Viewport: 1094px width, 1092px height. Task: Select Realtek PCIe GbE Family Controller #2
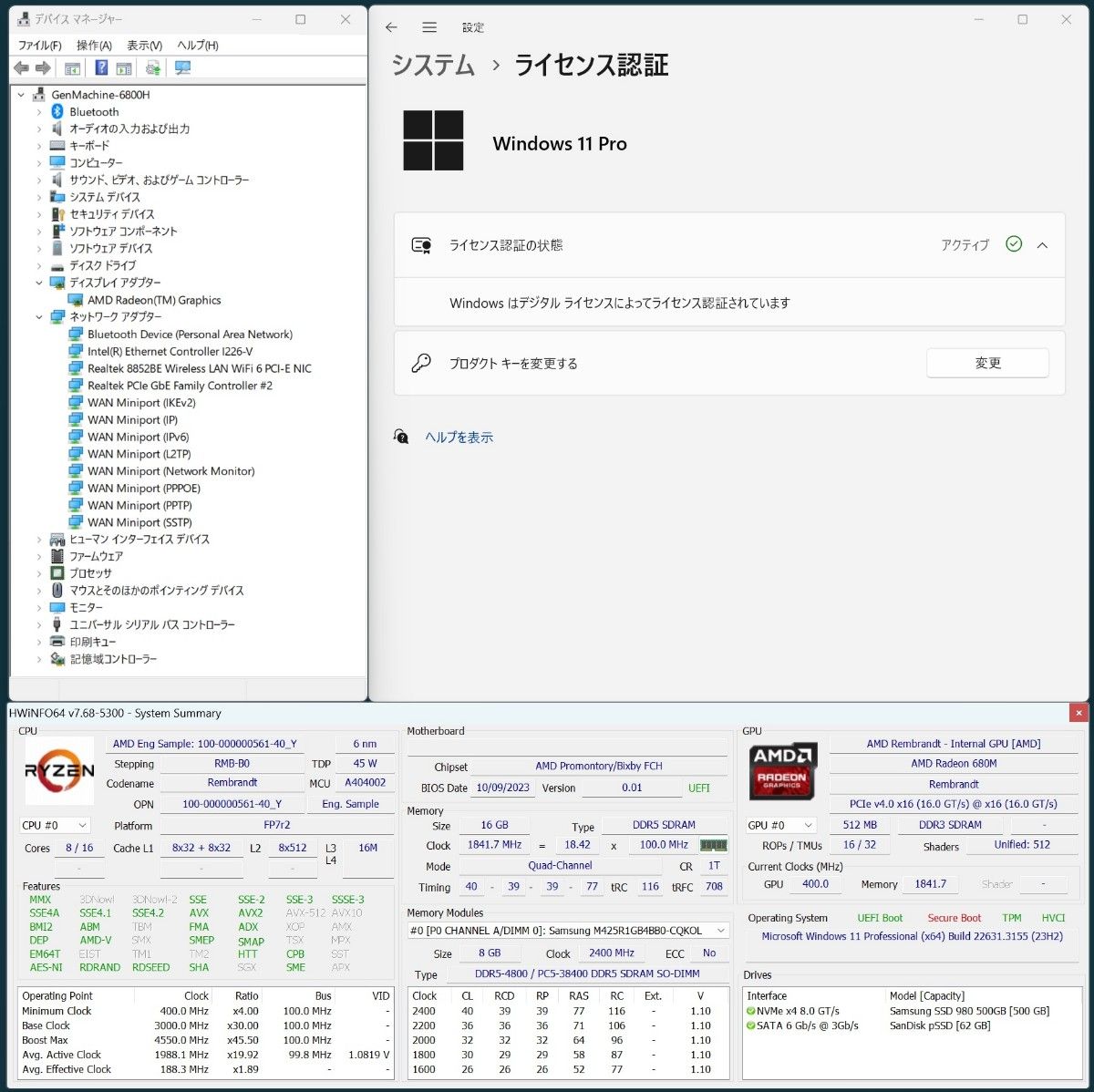(x=180, y=386)
